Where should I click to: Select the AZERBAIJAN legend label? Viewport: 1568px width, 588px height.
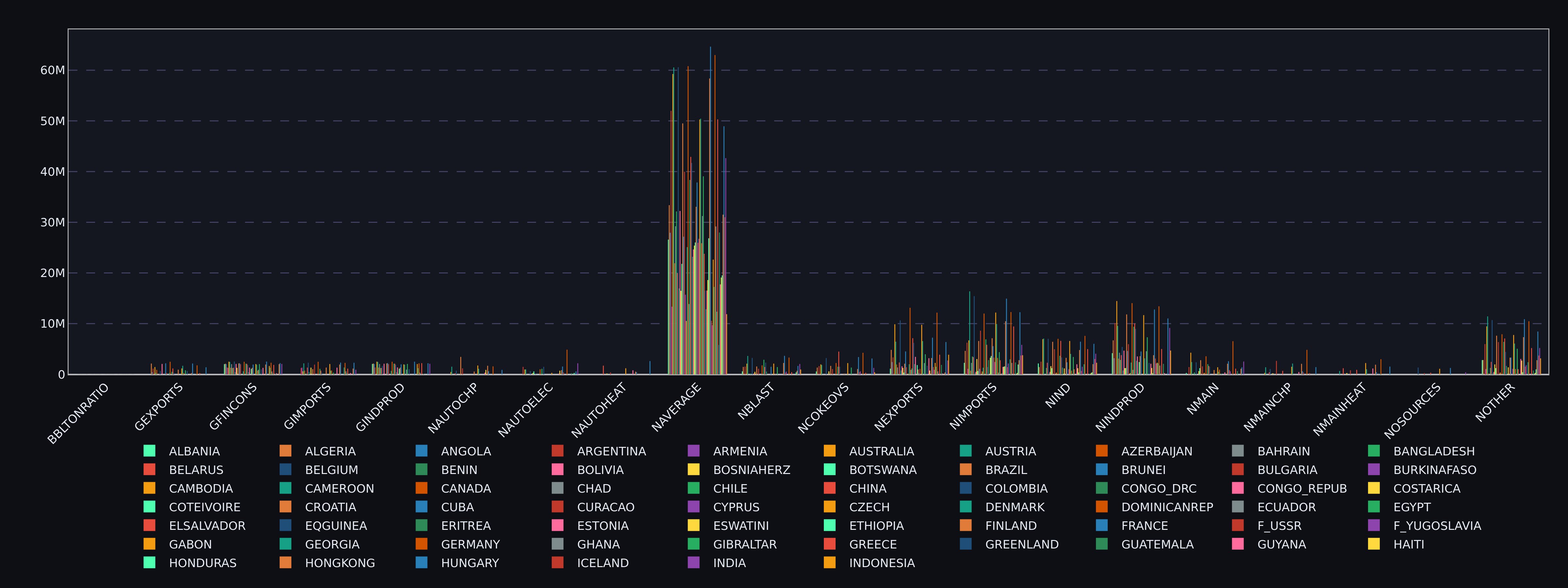tap(1156, 451)
